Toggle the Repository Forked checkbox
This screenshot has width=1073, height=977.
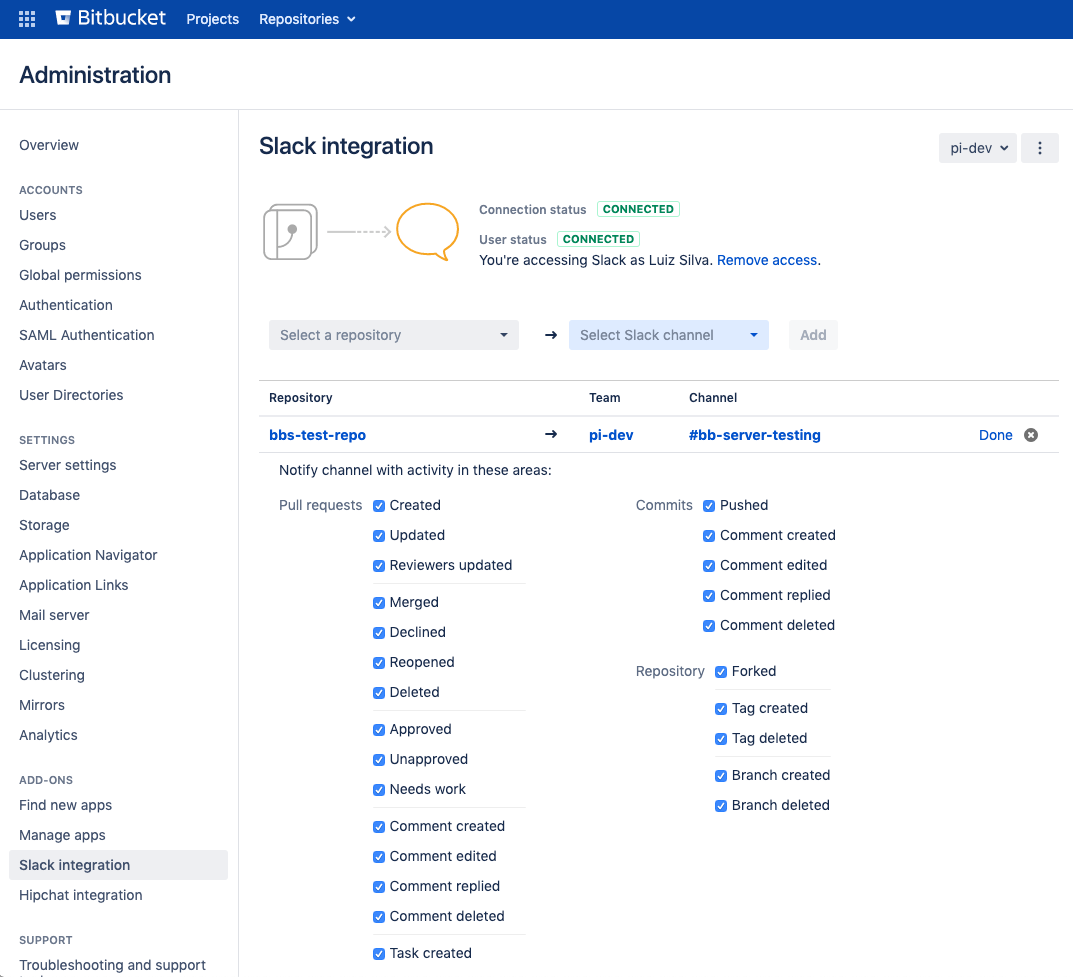721,672
